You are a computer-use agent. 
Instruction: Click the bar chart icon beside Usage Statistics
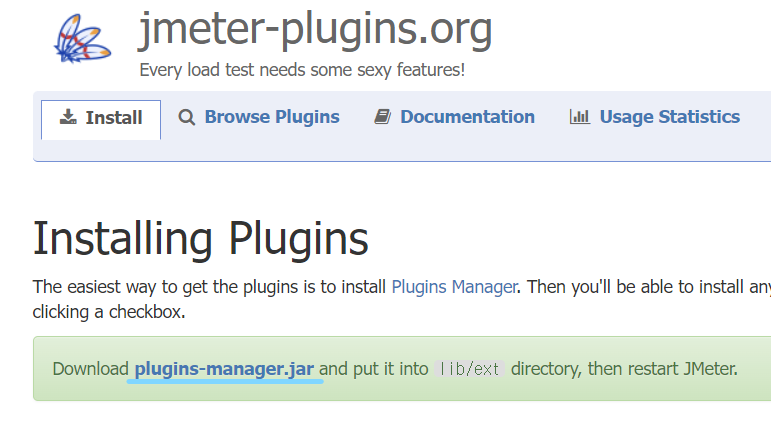pos(579,117)
